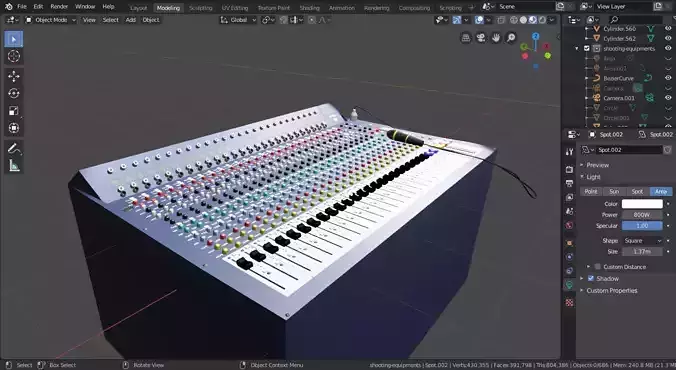Open the Physics properties tab

click(x=570, y=257)
